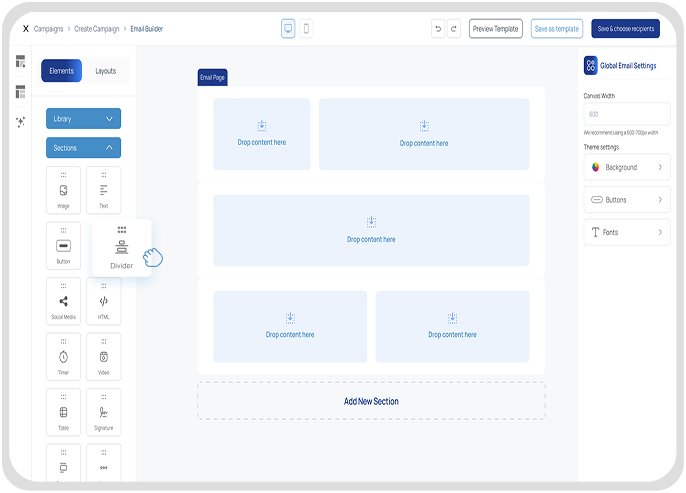Pick the Signature element
The image size is (686, 493).
pyautogui.click(x=104, y=413)
